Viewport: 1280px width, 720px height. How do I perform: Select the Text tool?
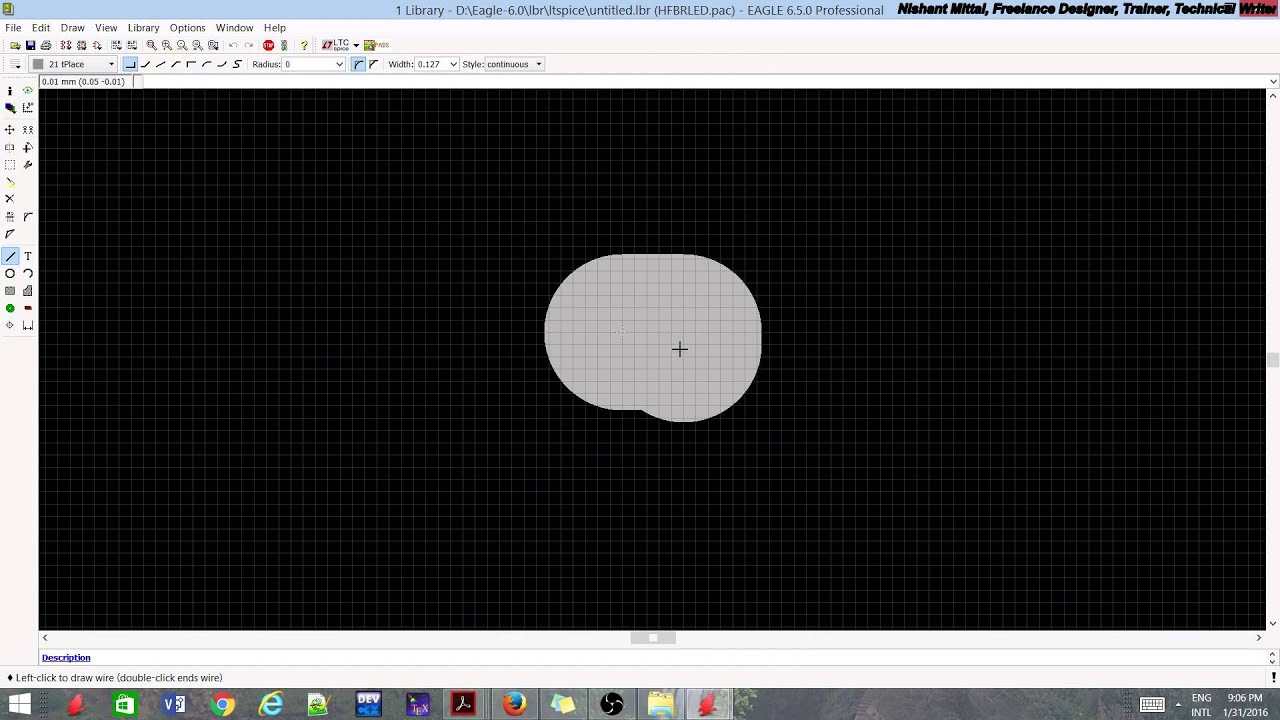click(x=28, y=256)
